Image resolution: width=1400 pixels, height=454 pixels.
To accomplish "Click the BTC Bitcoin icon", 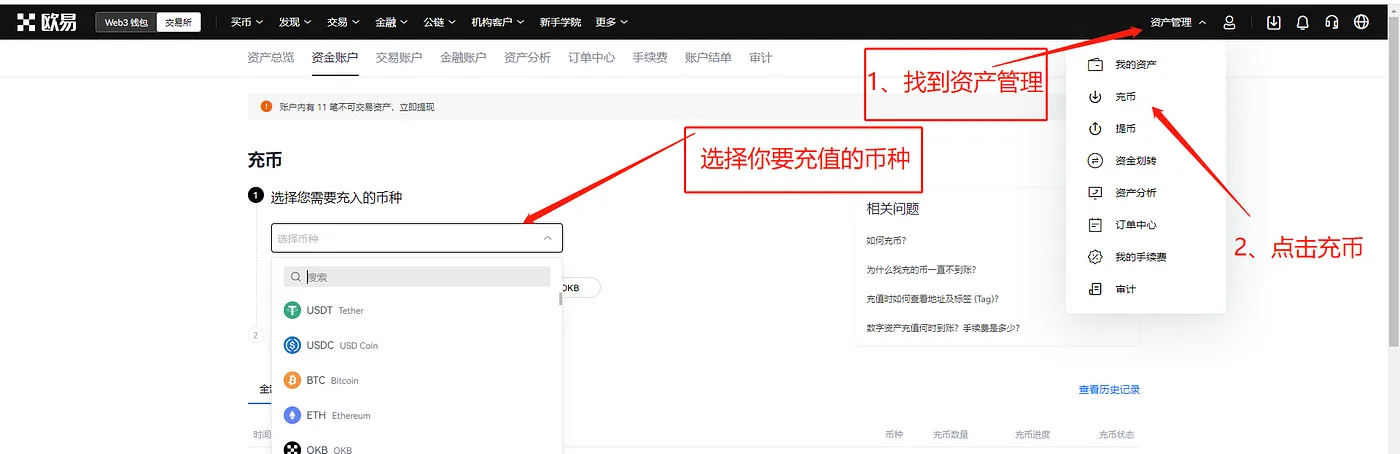I will [x=292, y=380].
